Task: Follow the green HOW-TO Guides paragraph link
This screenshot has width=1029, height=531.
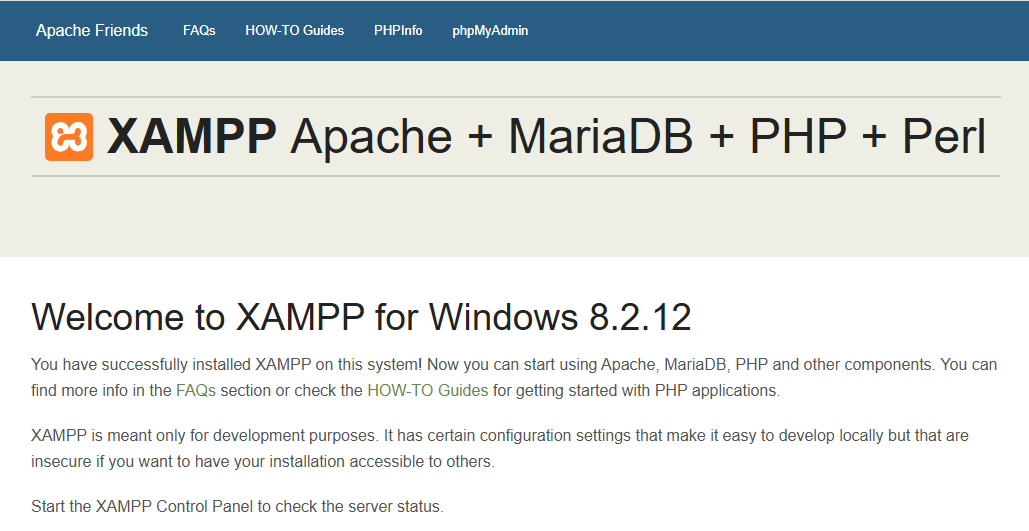Action: click(x=428, y=391)
